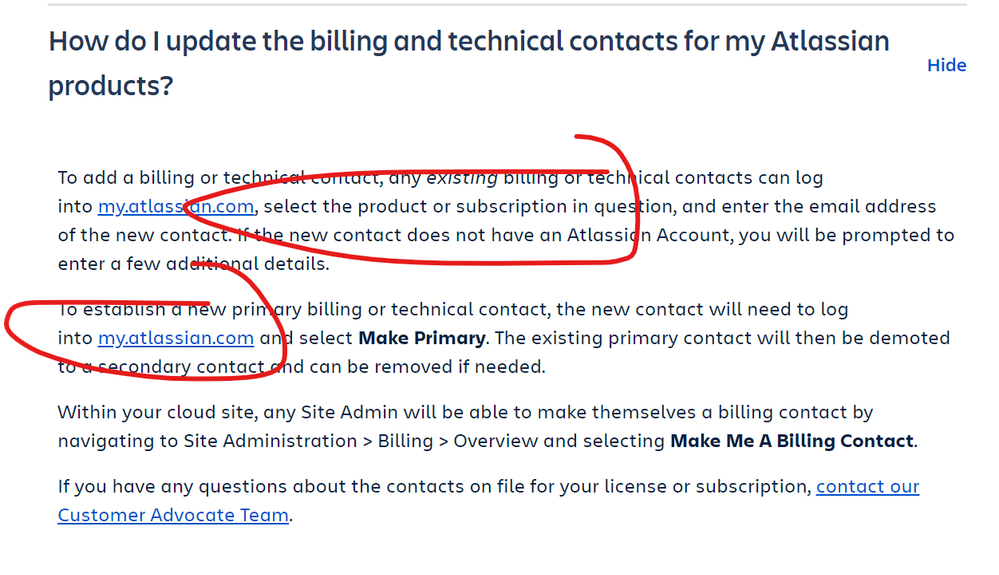Click 'Overview' in the navigation path
Image resolution: width=999 pixels, height=575 pixels.
click(x=495, y=441)
